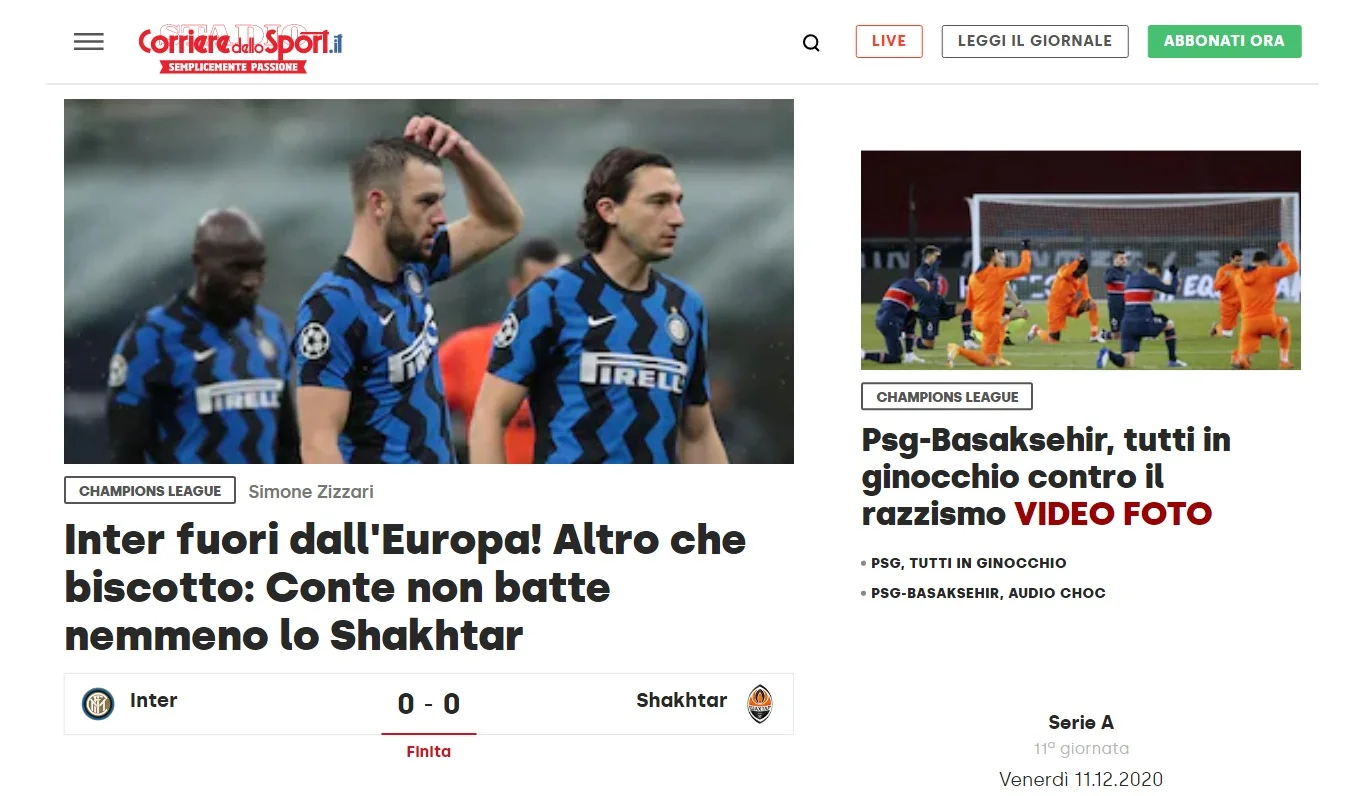Click the Serie A section heading
This screenshot has height=796, width=1350.
click(x=1081, y=722)
